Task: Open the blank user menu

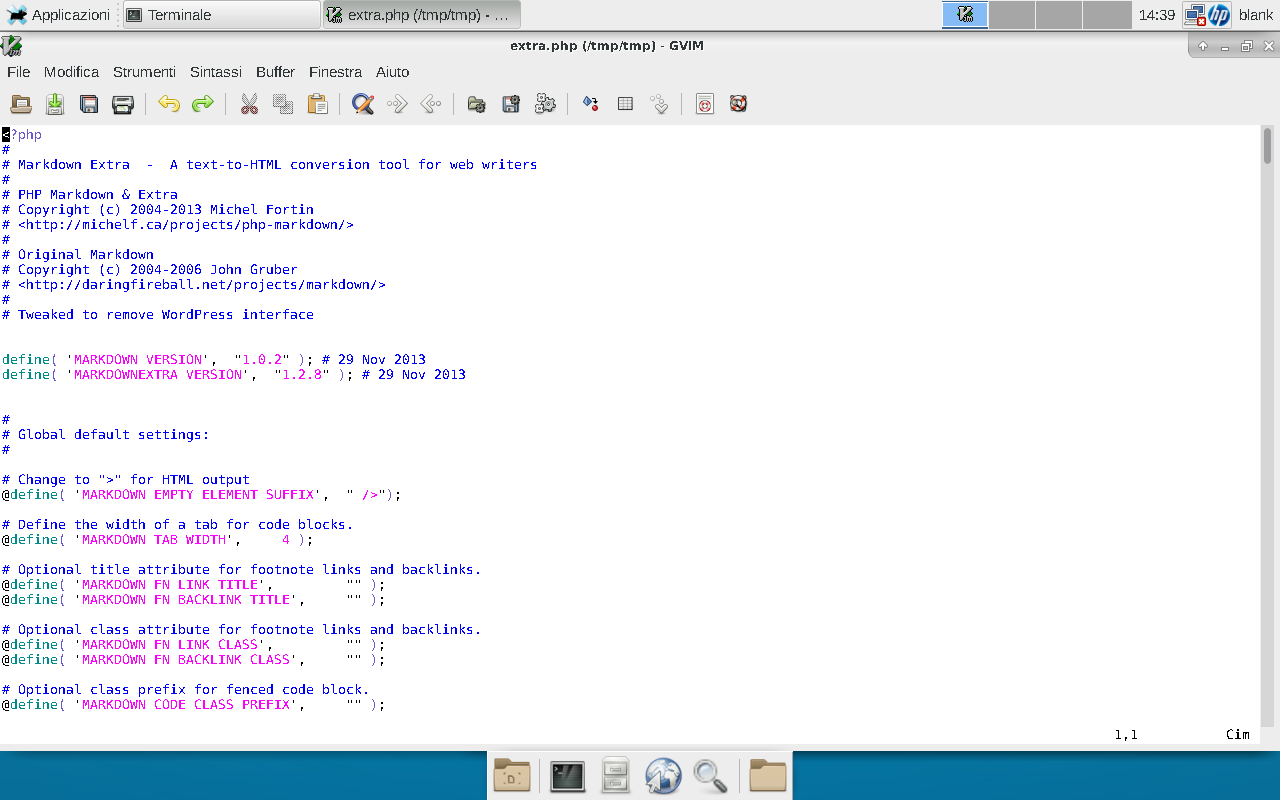Action: tap(1256, 15)
